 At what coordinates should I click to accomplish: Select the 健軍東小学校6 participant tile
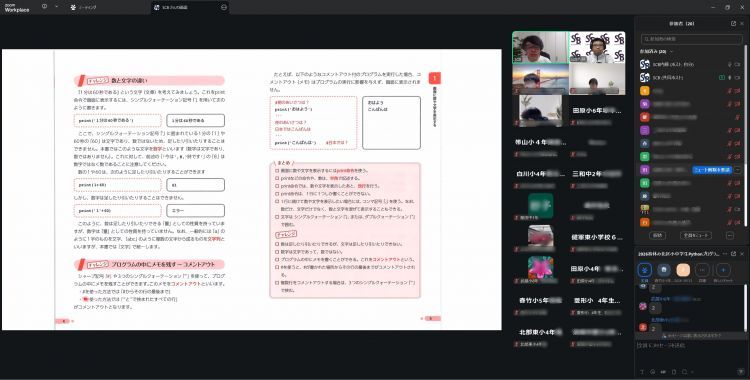coord(597,237)
